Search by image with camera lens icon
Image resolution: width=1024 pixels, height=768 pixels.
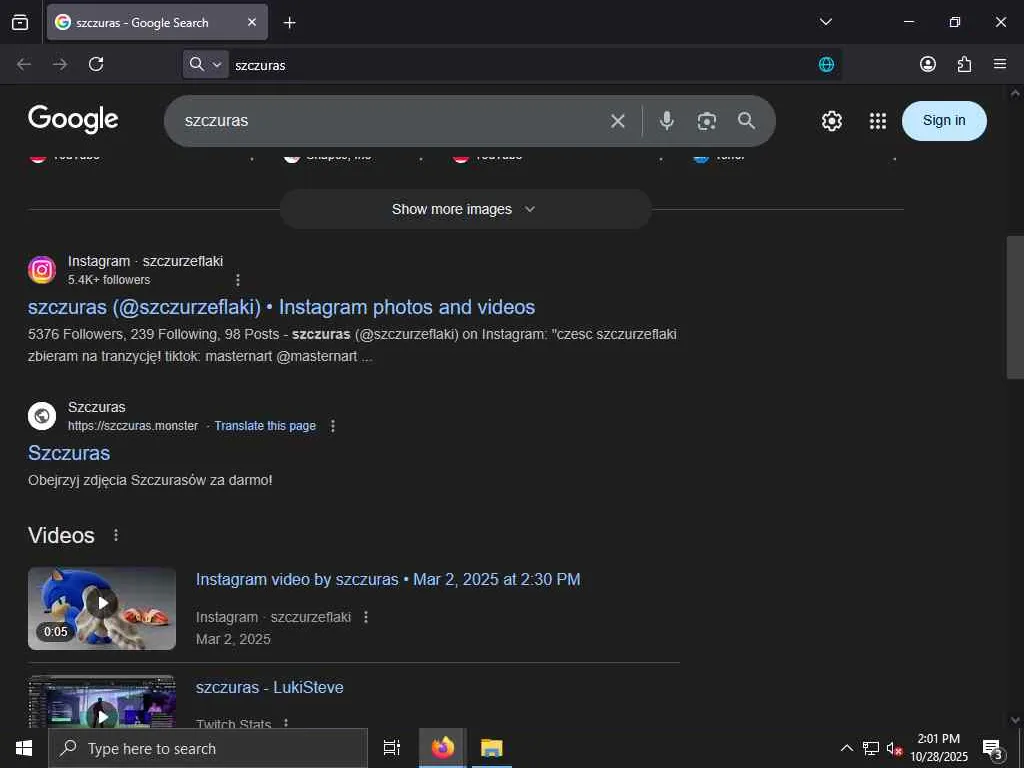(x=707, y=121)
